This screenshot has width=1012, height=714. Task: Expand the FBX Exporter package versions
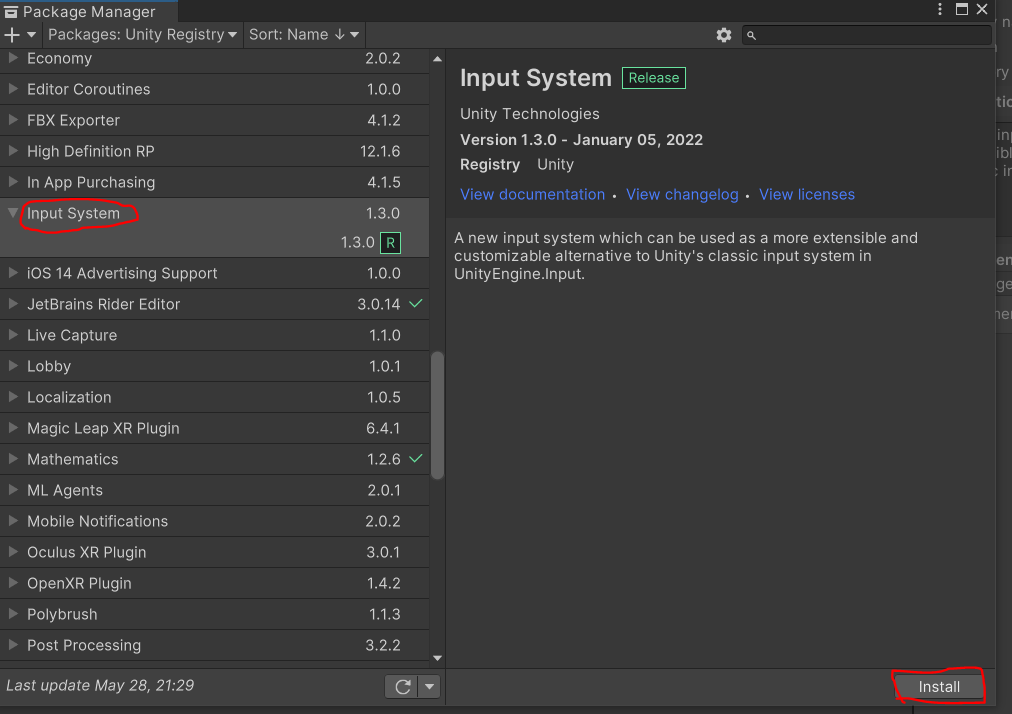tap(12, 120)
